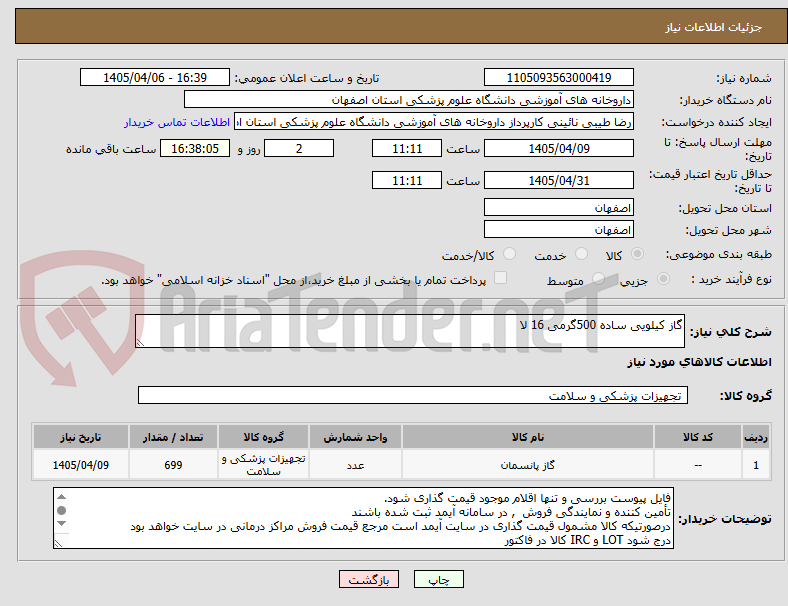Click the description text area resize handle

coord(140,343)
